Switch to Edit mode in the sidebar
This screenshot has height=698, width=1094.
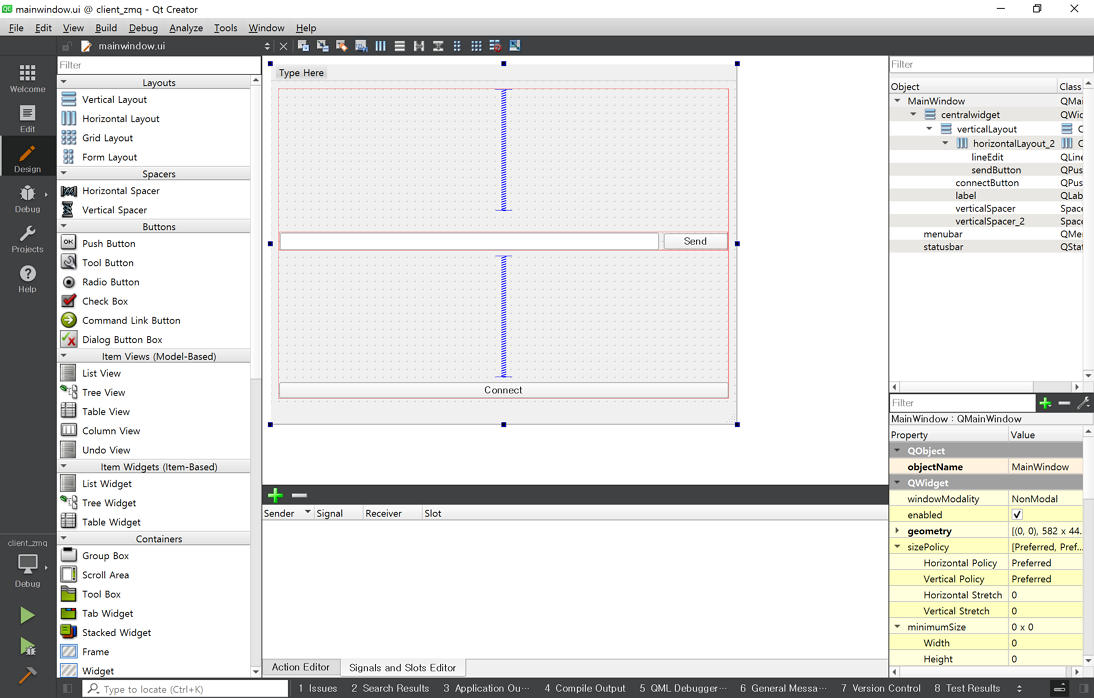coord(27,117)
